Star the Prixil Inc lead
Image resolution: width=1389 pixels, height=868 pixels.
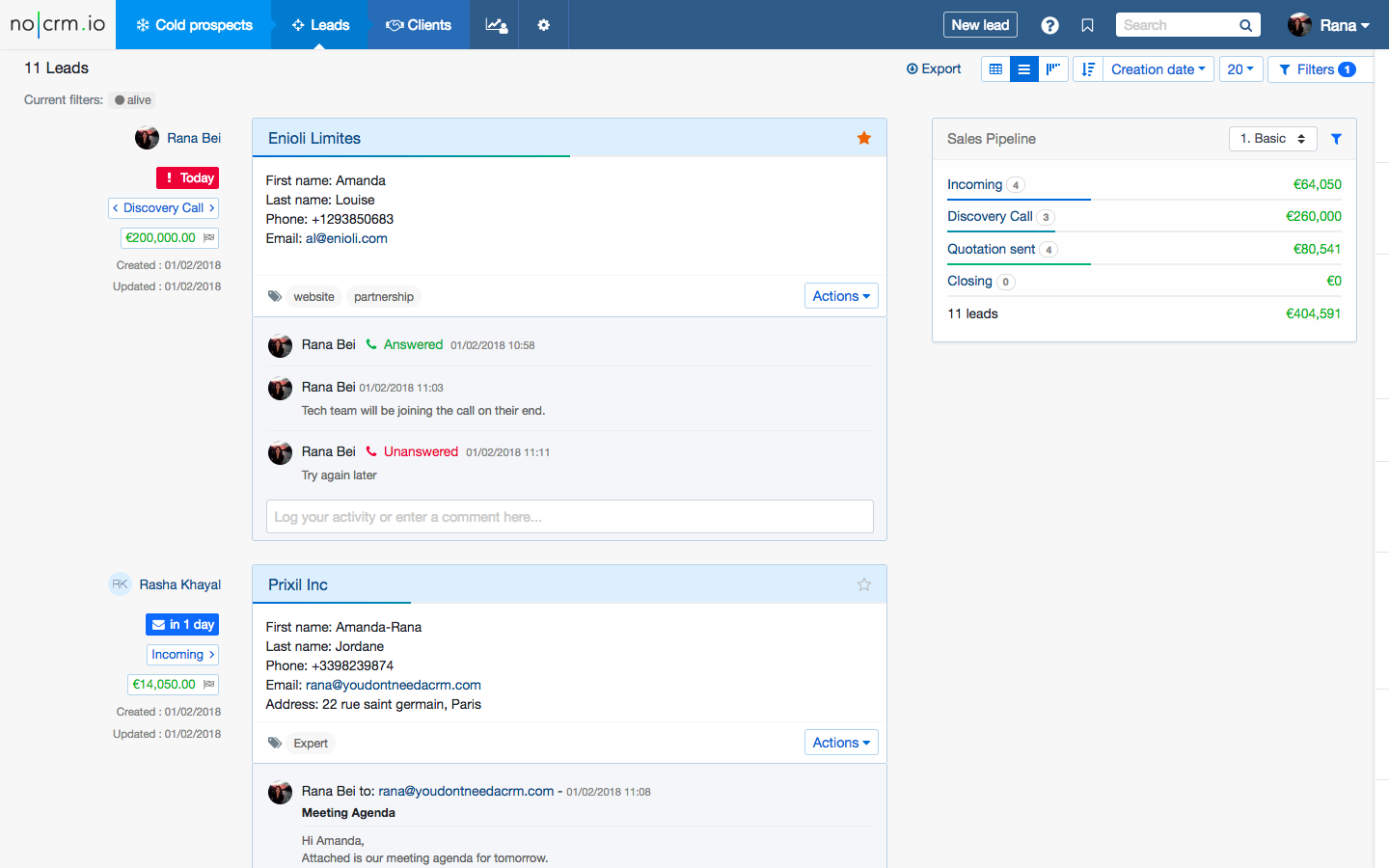tap(864, 584)
